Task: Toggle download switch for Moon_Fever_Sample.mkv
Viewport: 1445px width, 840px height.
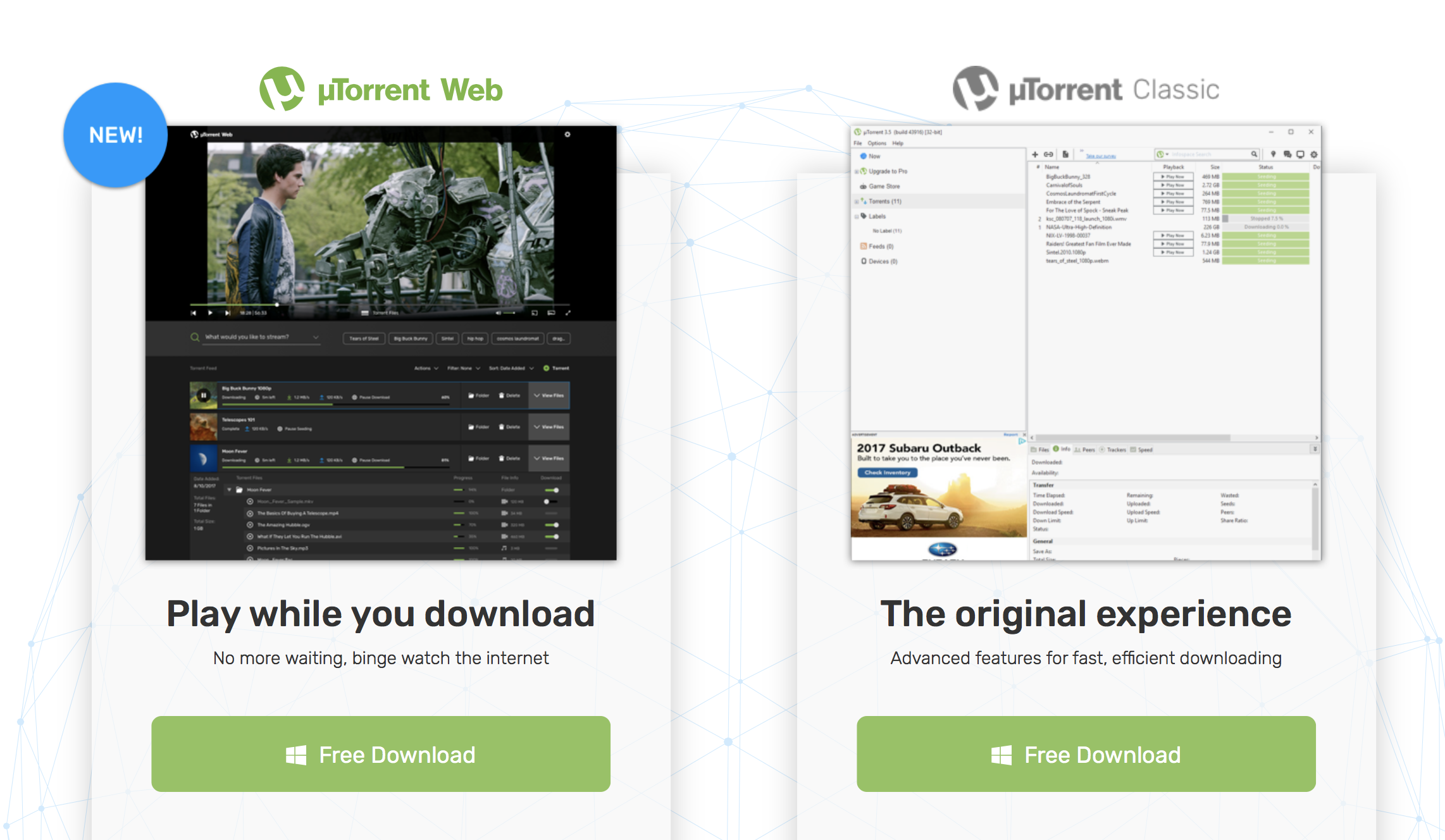Action: 551,502
